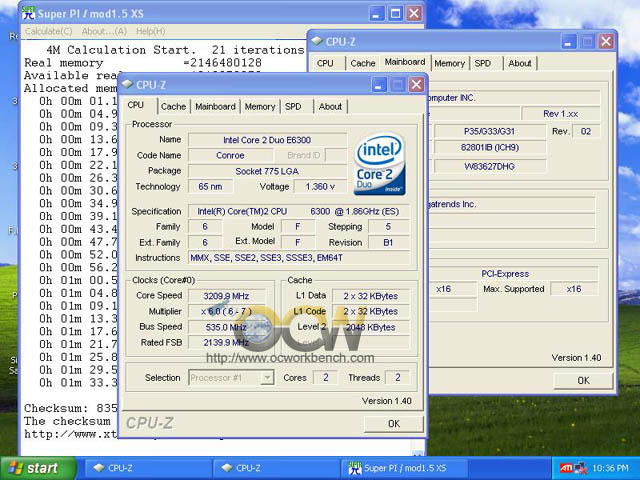This screenshot has height=480, width=640.
Task: Click OK in the front CPU-Z window
Action: coord(393,424)
